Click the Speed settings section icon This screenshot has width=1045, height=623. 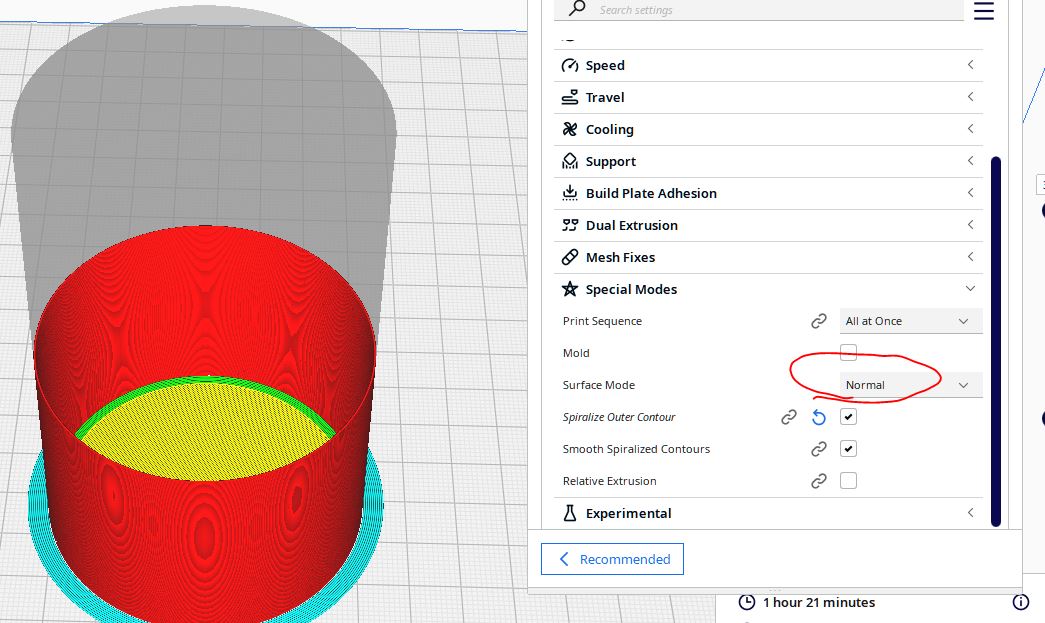click(x=569, y=65)
